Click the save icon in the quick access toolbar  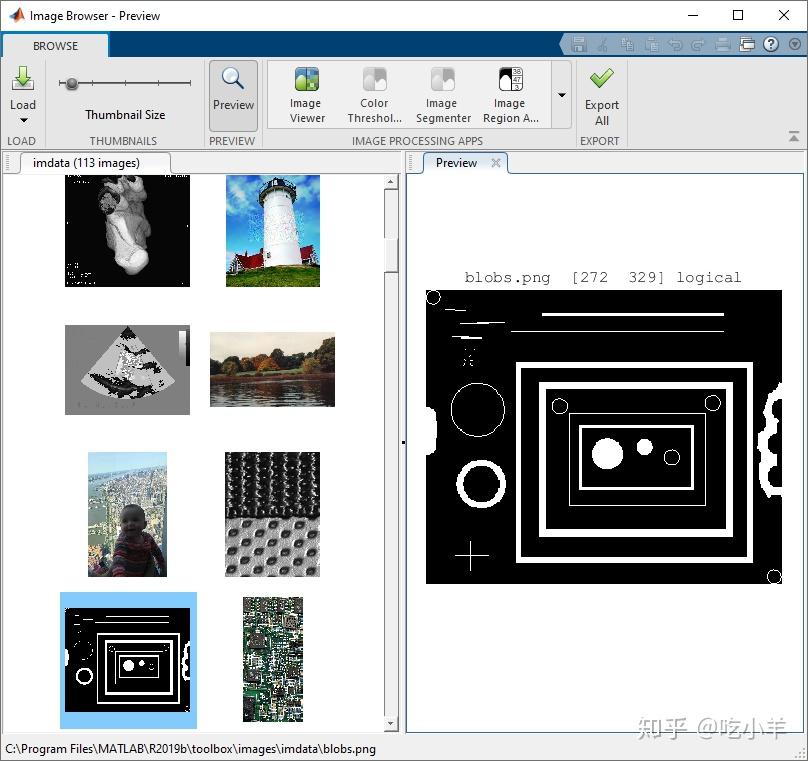[578, 45]
